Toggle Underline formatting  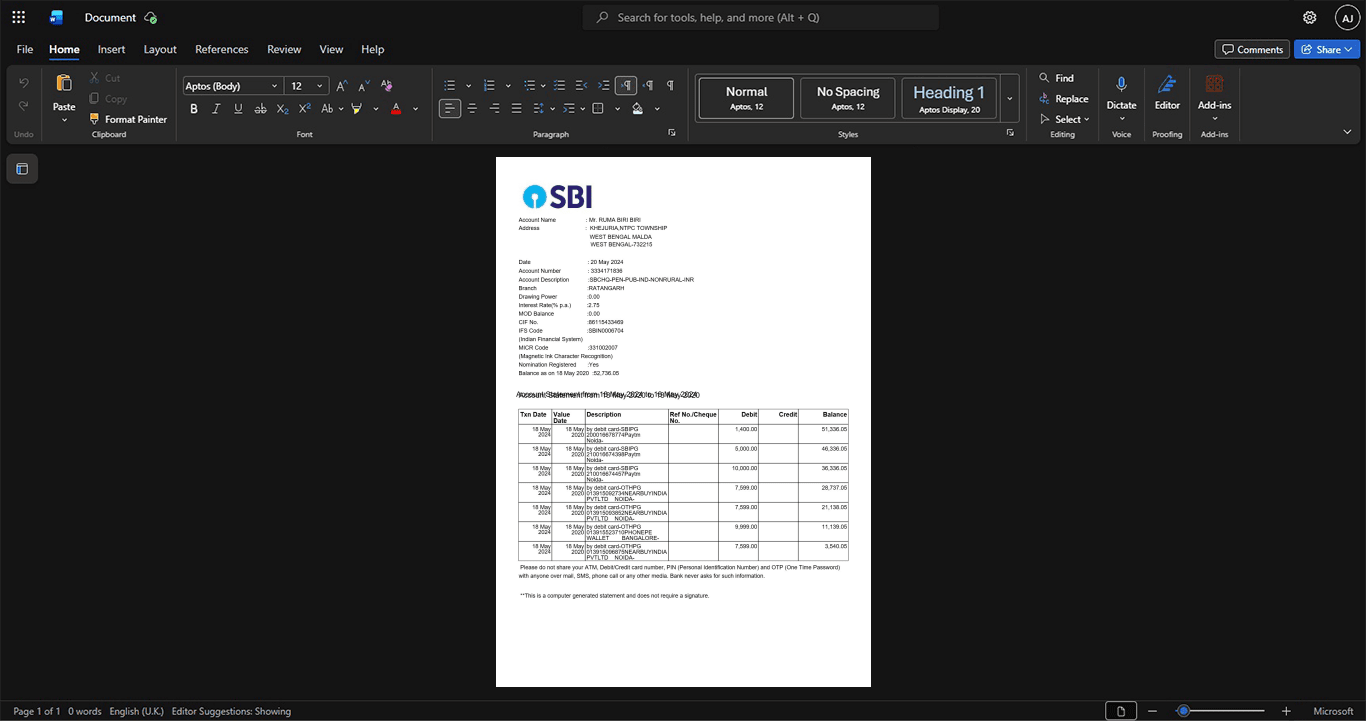tap(238, 108)
